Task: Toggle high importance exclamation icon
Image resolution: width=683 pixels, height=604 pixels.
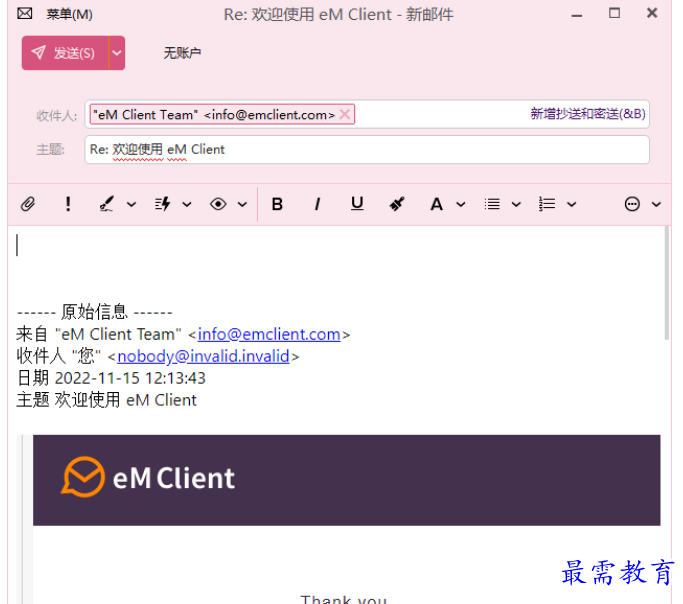Action: [x=68, y=204]
